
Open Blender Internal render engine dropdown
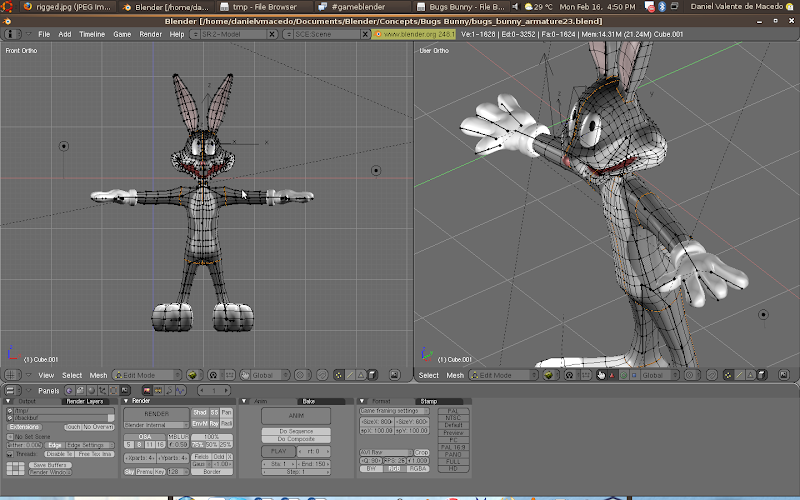[156, 425]
